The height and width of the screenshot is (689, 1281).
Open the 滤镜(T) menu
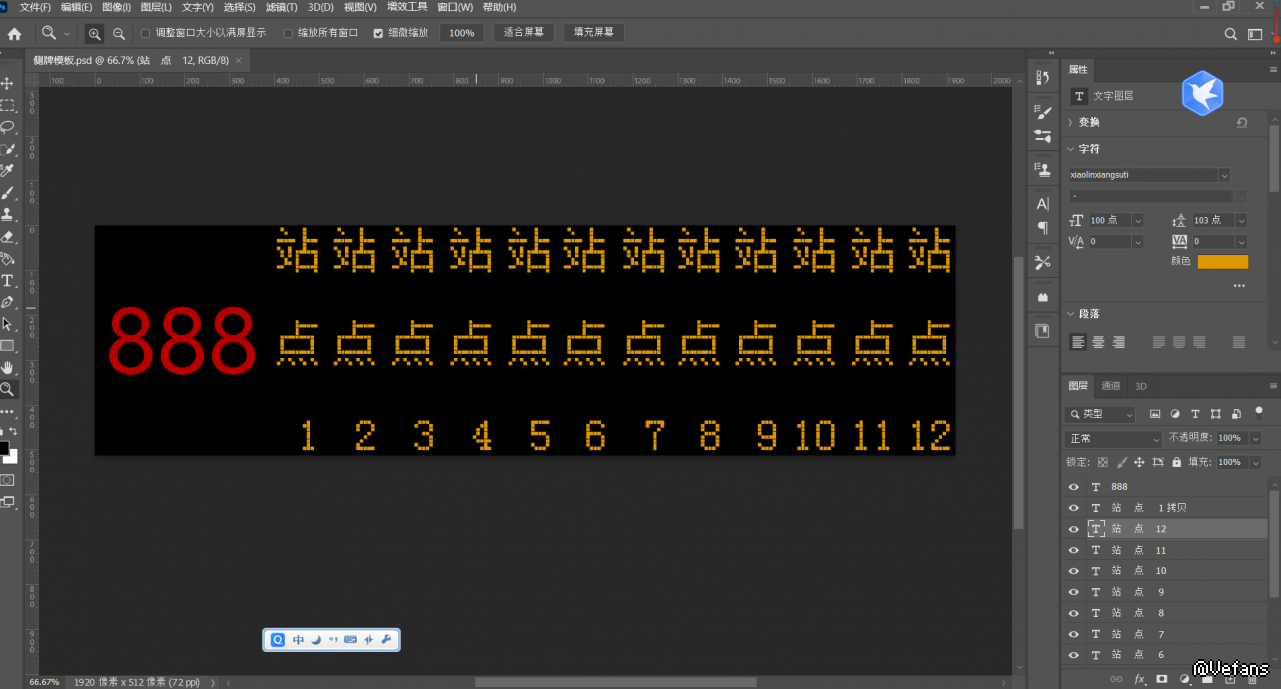(282, 7)
